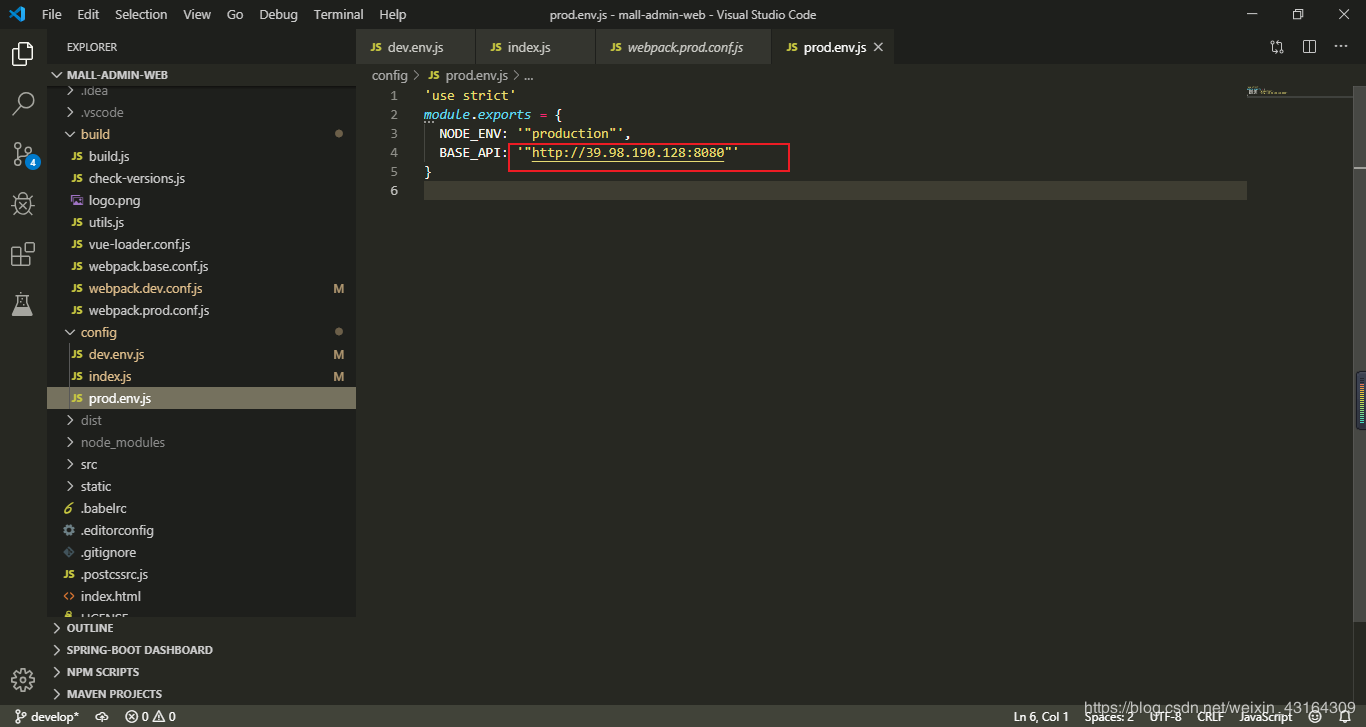
Task: Switch to the webpack.prod.conf.js tab
Action: 683,47
